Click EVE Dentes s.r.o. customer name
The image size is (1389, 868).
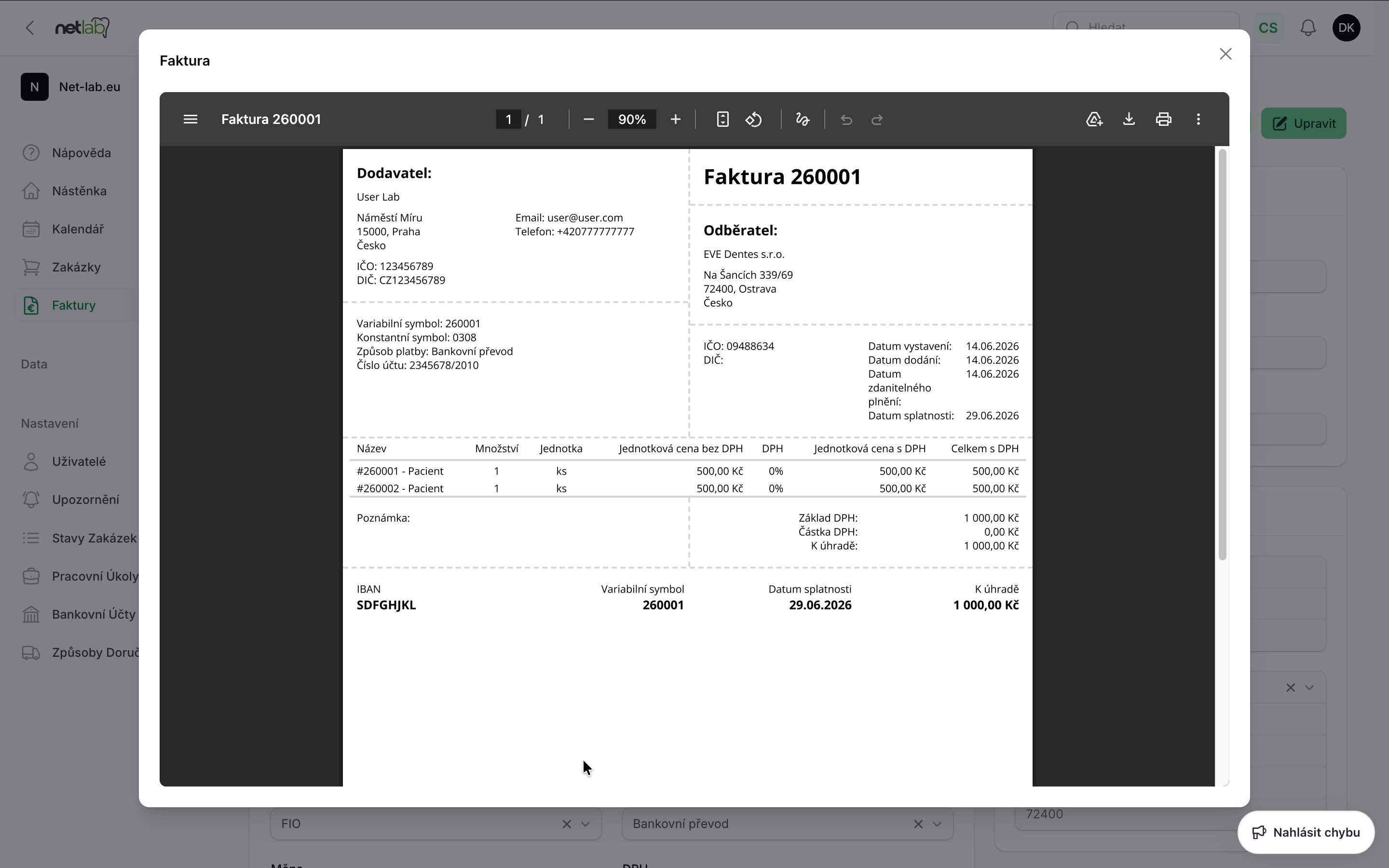pyautogui.click(x=744, y=254)
